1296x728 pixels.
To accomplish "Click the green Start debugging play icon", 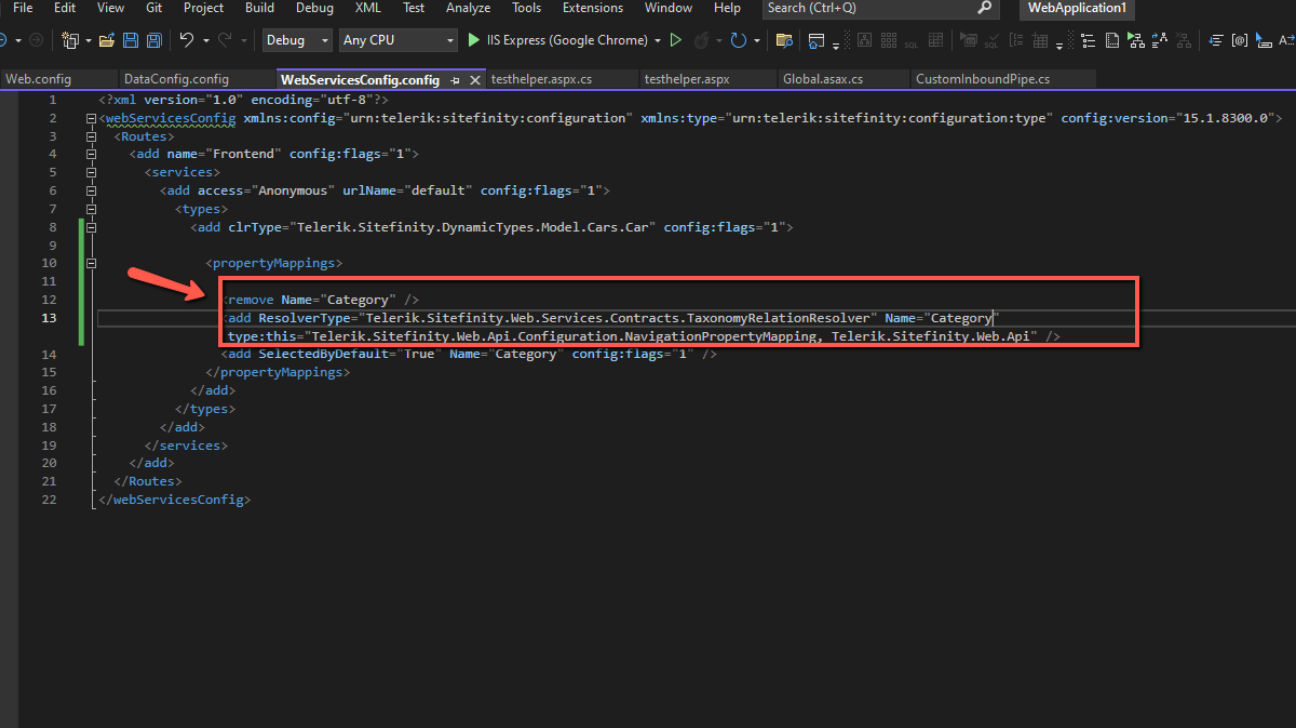I will point(474,40).
